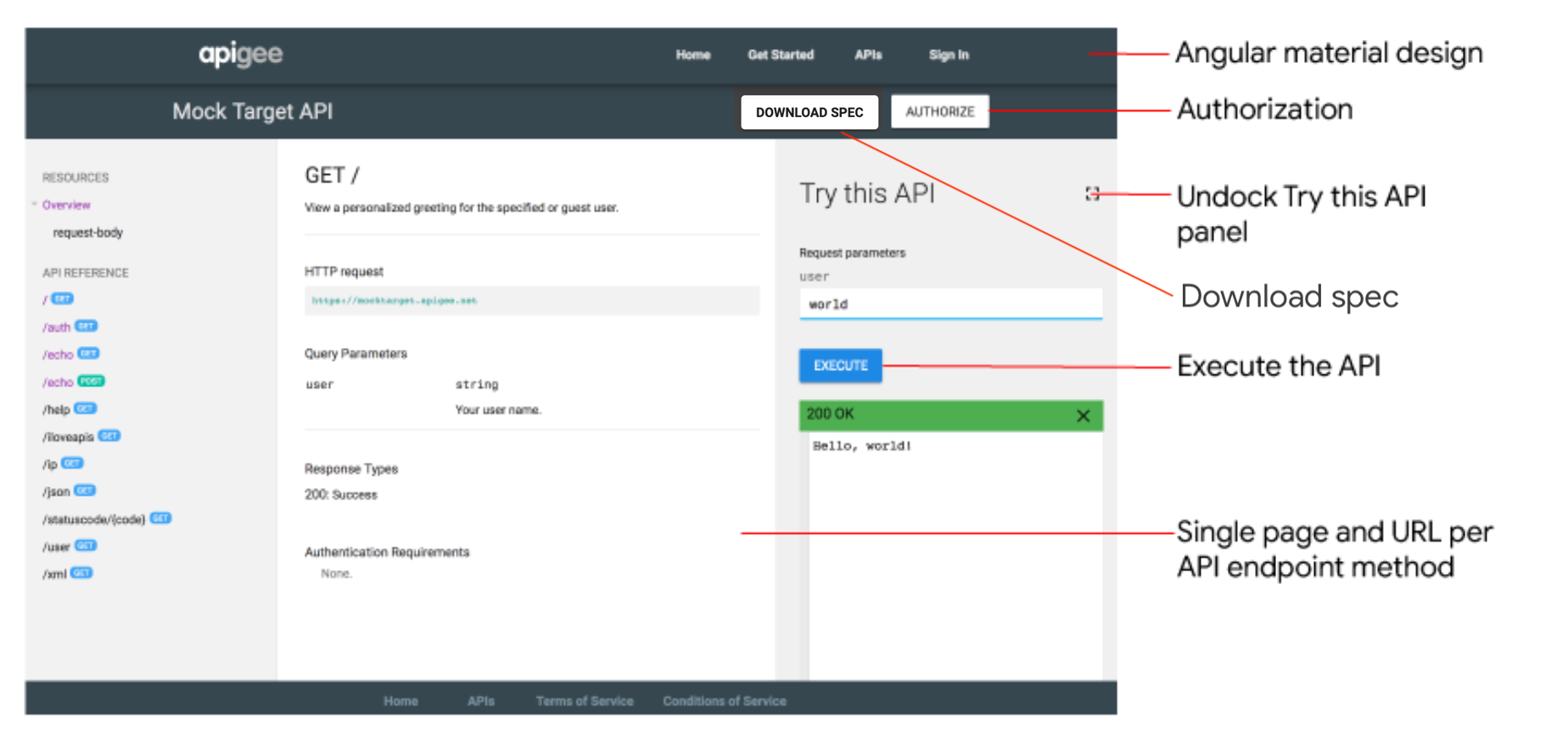Open the Get Started menu item

780,55
